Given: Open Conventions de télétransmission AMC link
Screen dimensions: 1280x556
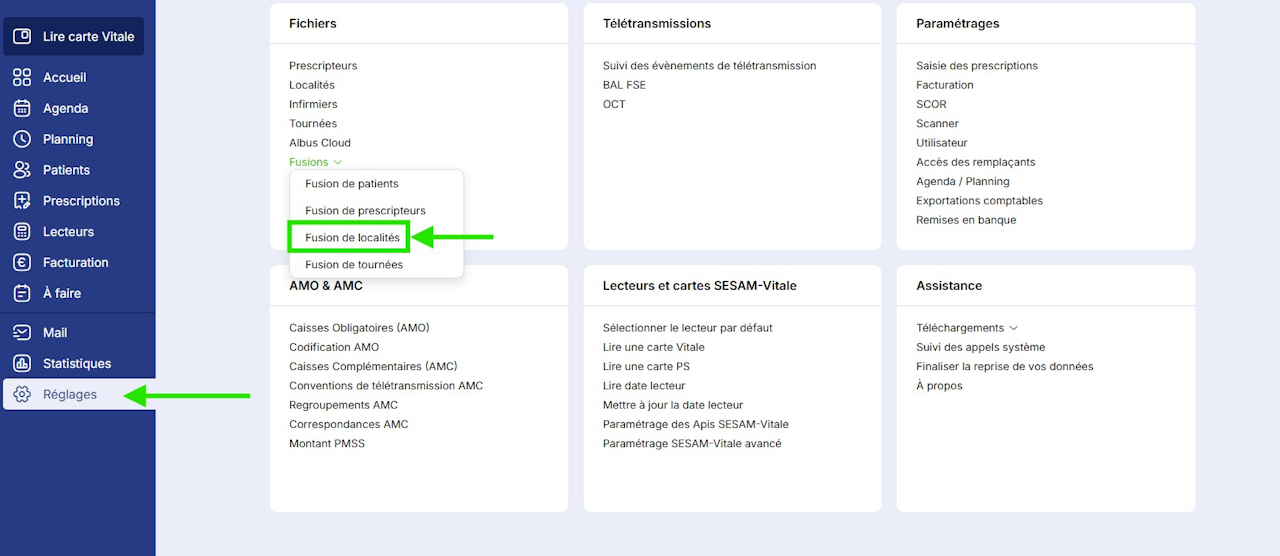Looking at the screenshot, I should coord(386,386).
